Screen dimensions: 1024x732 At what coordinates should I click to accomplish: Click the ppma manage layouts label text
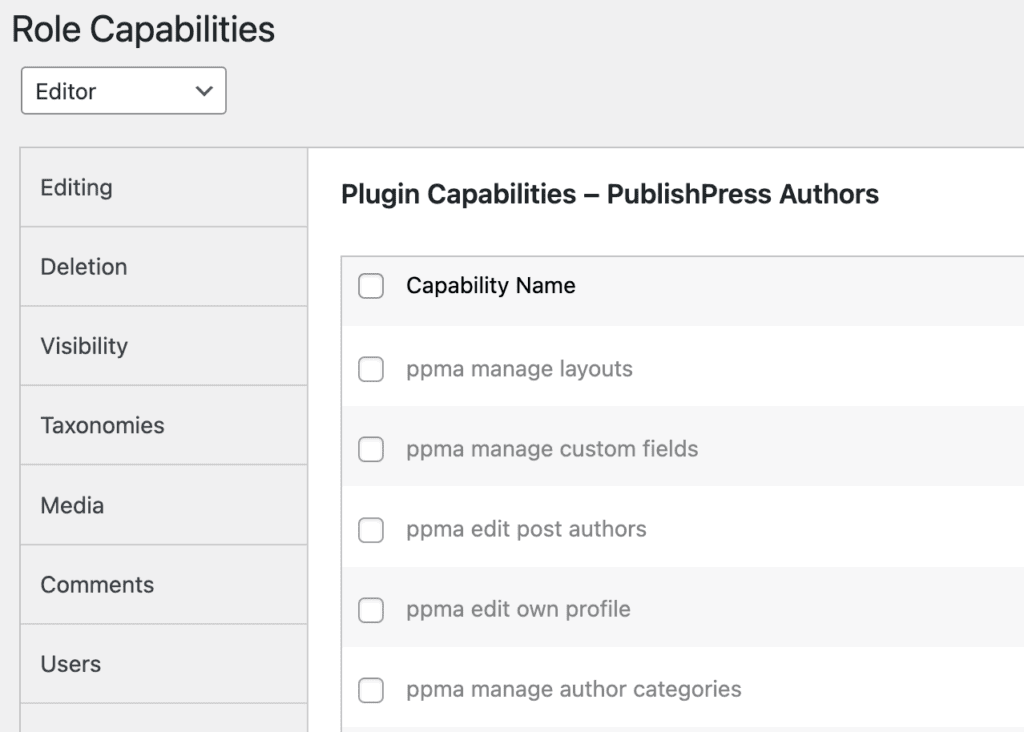tap(521, 369)
